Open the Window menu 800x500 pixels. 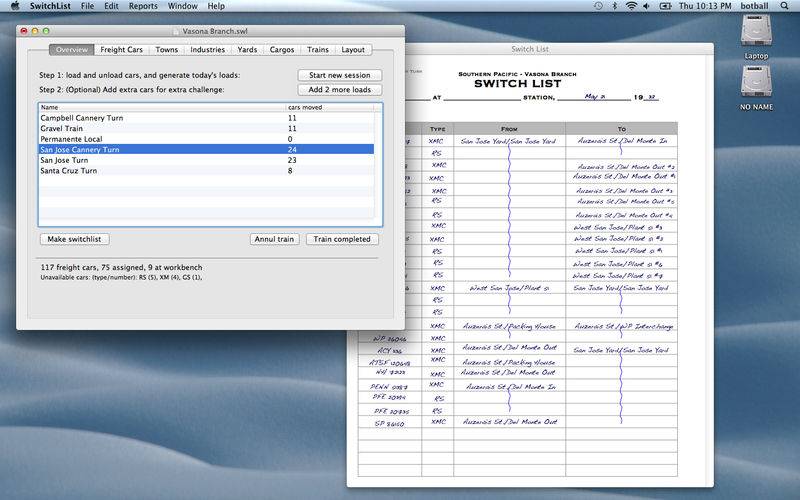point(183,6)
